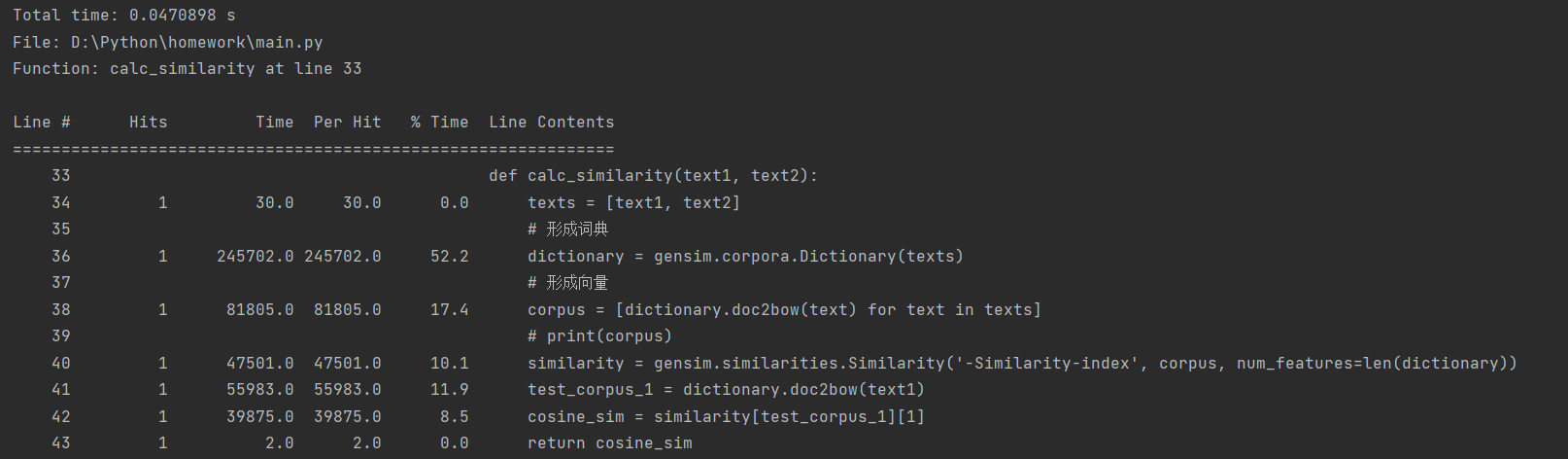Click the cosine_sim = similarity[test_corpus_1][1] line

click(x=726, y=417)
